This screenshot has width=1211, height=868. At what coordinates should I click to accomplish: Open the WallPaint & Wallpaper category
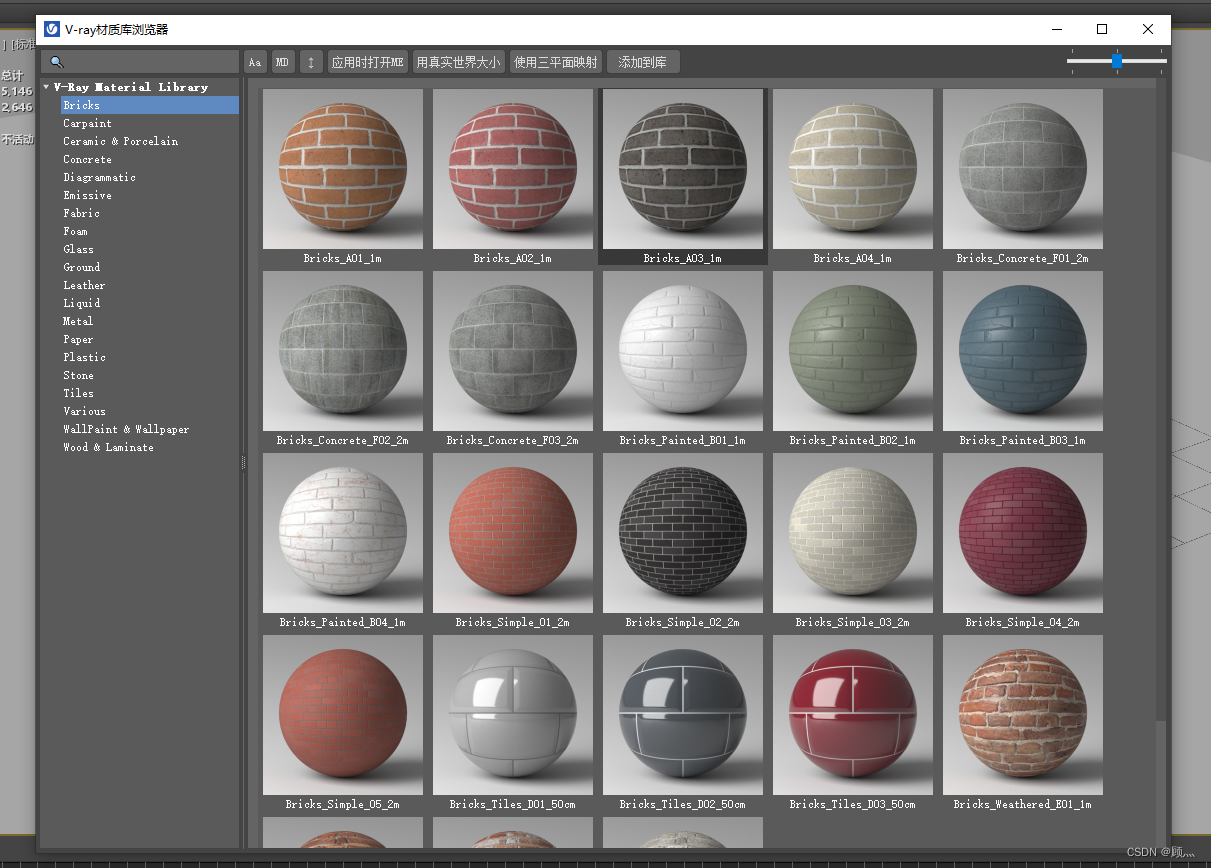(126, 429)
